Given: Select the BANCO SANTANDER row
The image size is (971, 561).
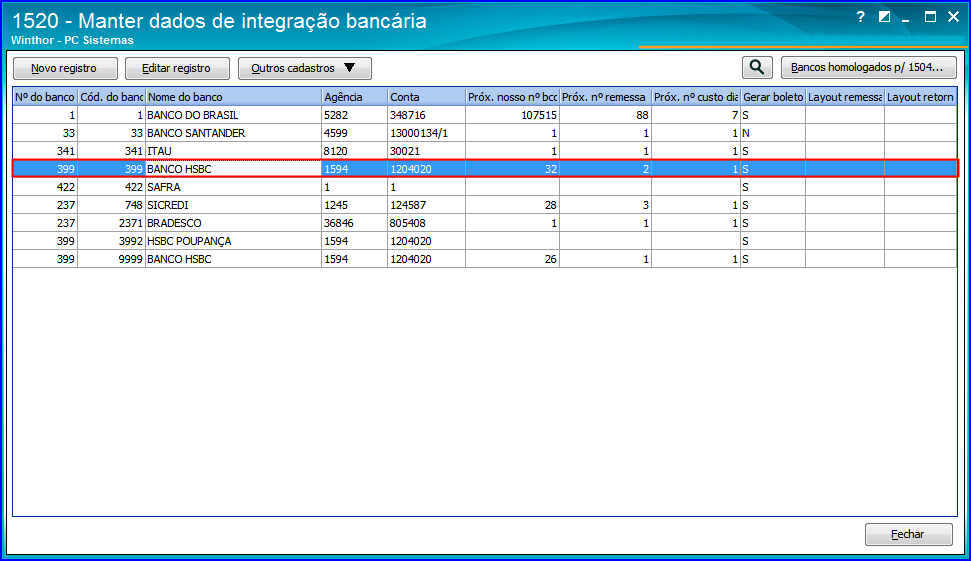Looking at the screenshot, I should [485, 133].
